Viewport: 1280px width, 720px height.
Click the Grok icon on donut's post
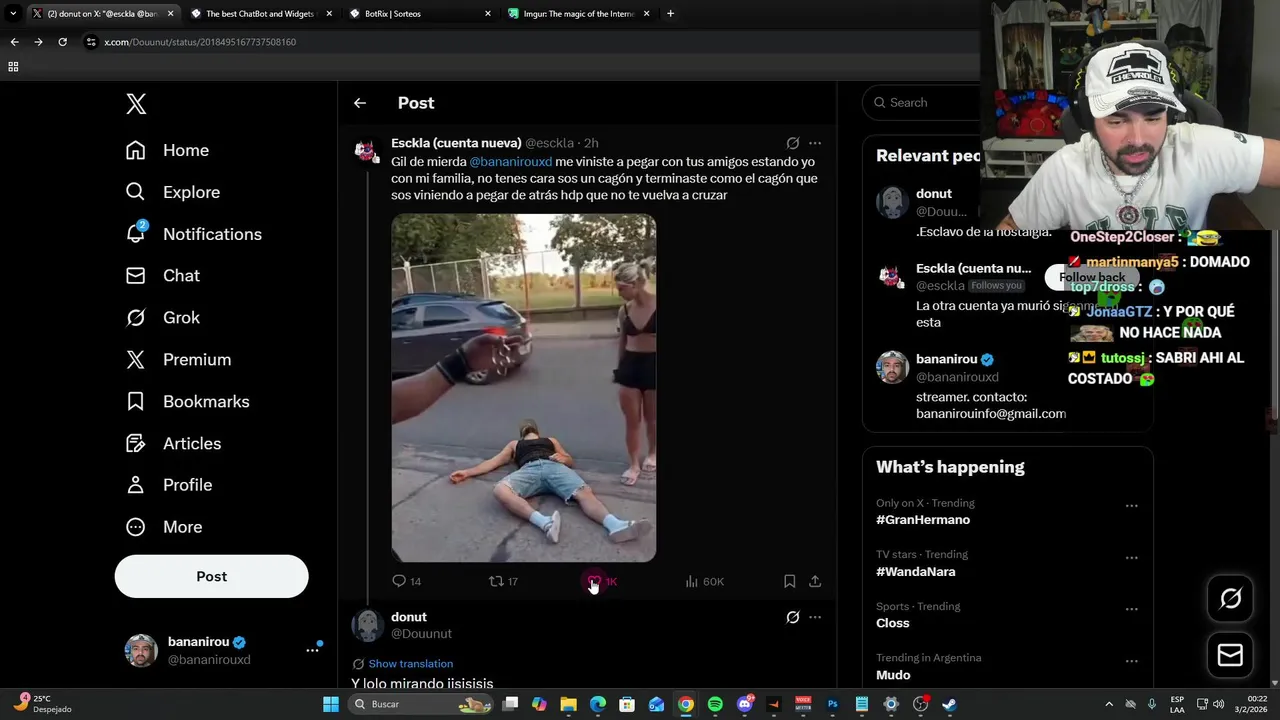point(793,617)
